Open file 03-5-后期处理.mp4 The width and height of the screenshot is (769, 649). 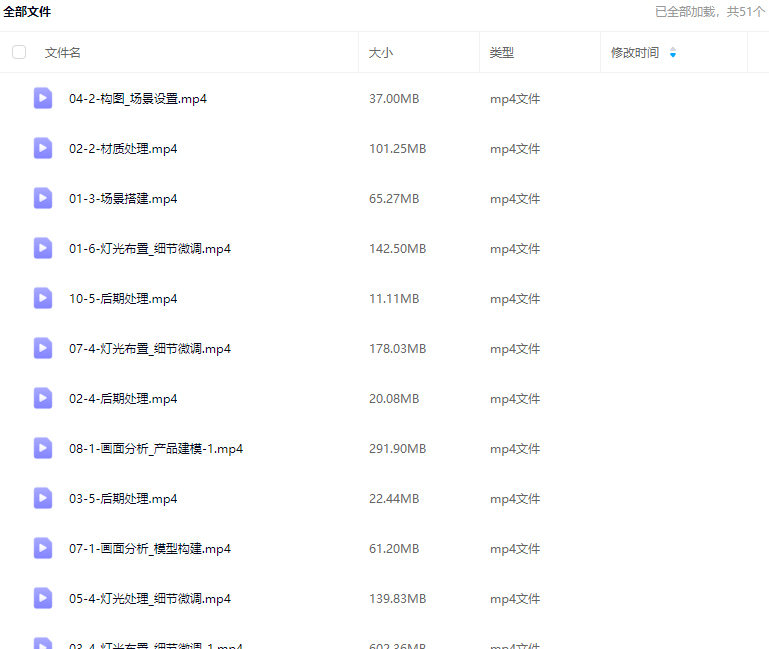click(x=123, y=499)
